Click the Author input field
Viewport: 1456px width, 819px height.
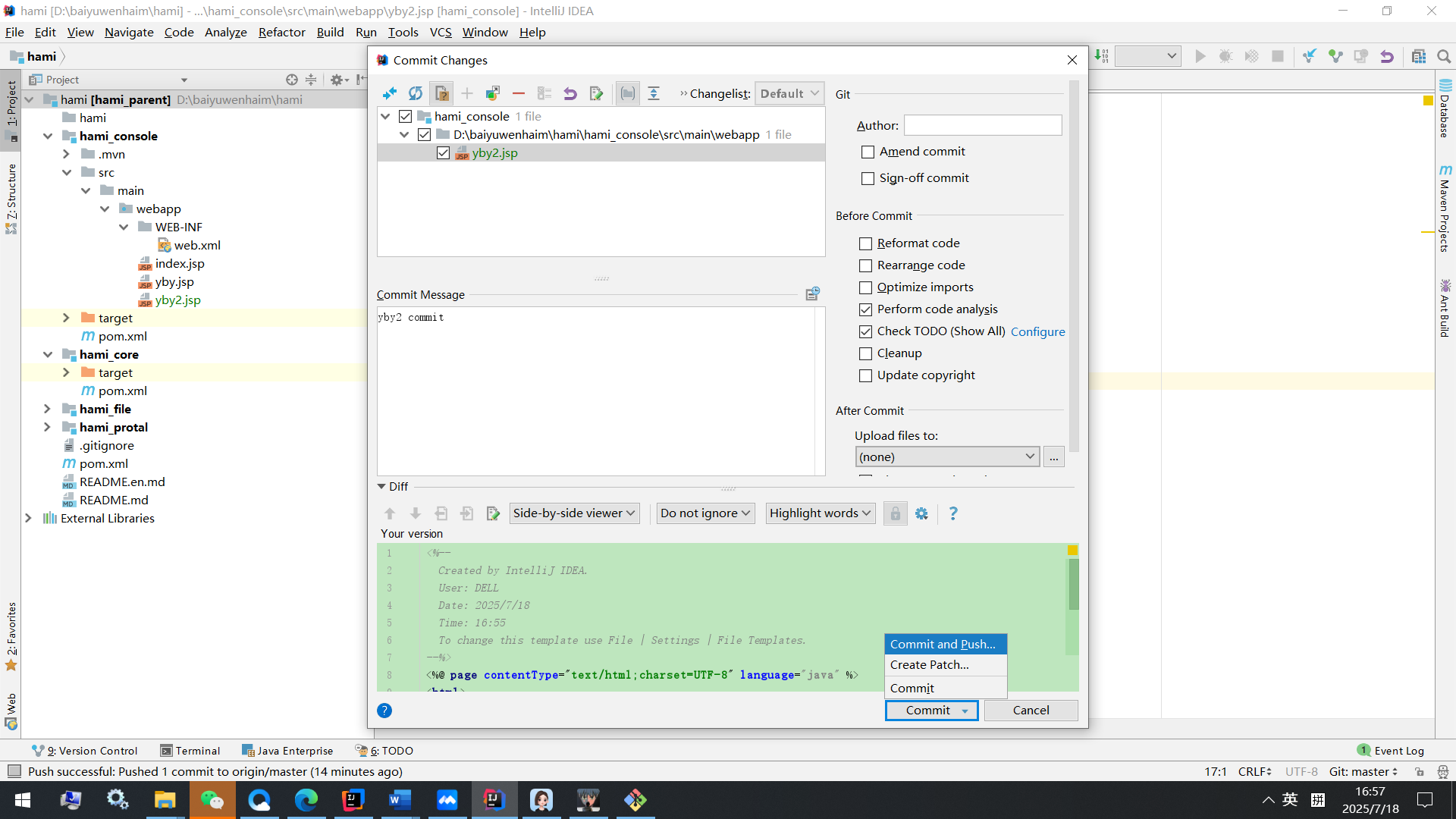(983, 125)
